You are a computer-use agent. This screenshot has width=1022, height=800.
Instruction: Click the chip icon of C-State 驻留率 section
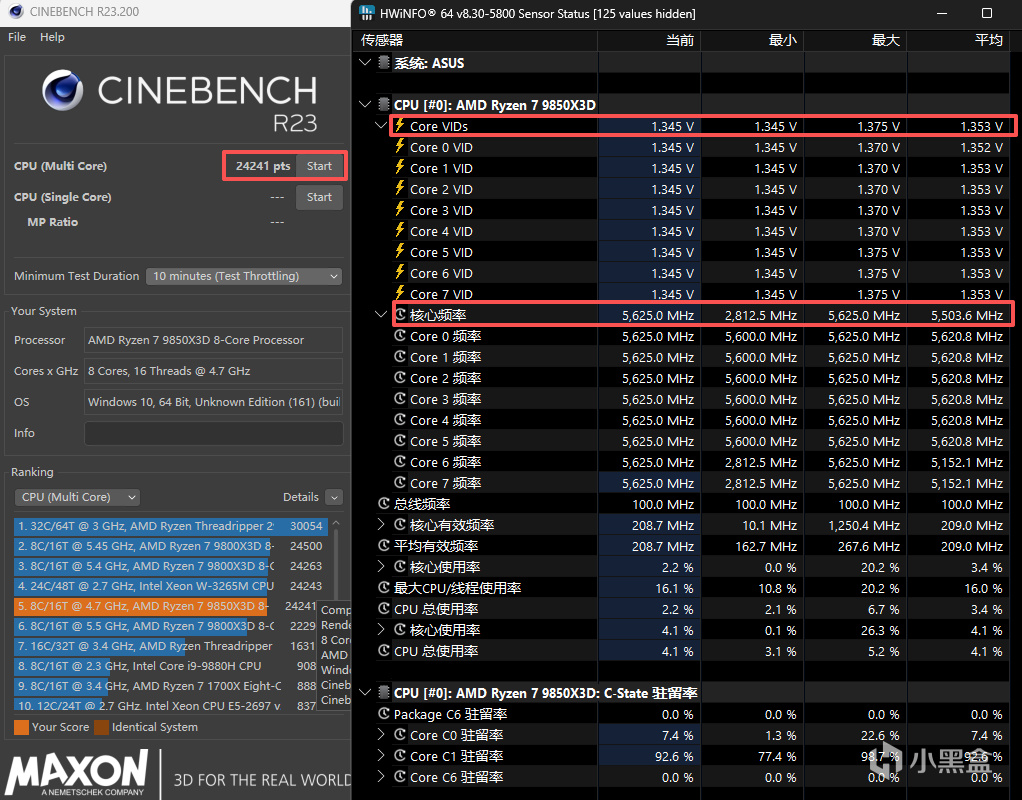pos(384,692)
